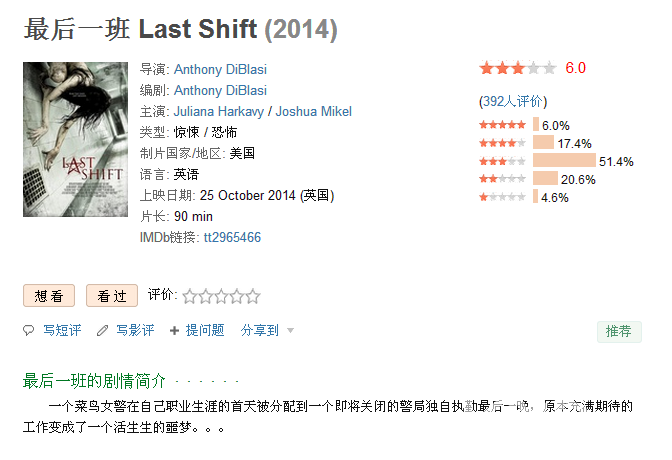Expand the 分享到 dropdown arrow
Image resolution: width=672 pixels, height=460 pixels.
point(290,331)
